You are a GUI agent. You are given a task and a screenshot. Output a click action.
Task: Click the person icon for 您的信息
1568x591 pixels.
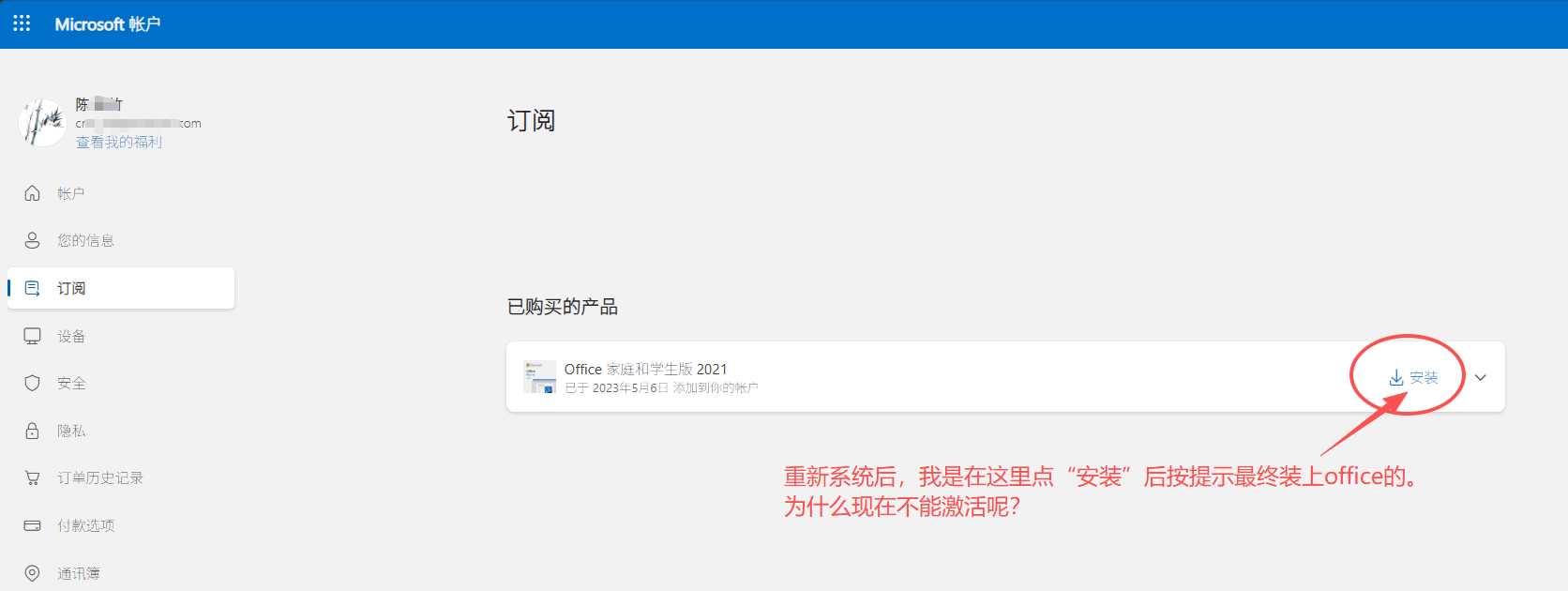pyautogui.click(x=33, y=240)
